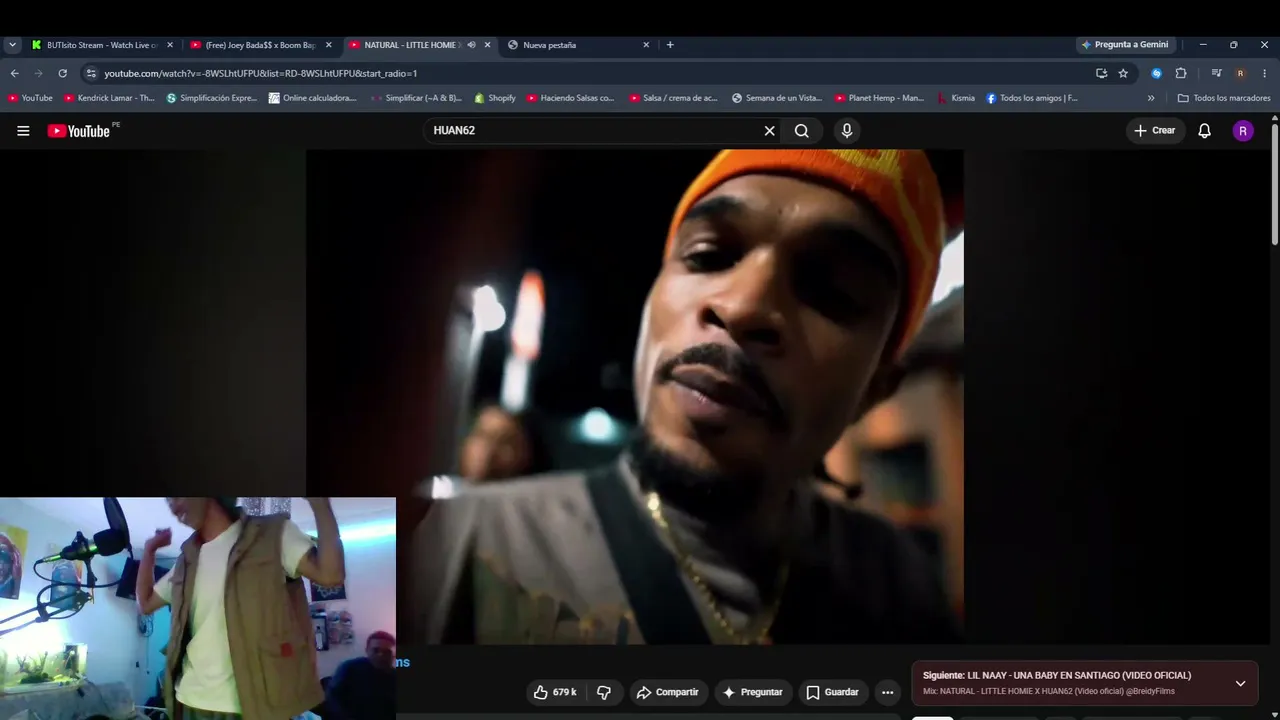Open Todos los marcadores folder

point(1224,98)
